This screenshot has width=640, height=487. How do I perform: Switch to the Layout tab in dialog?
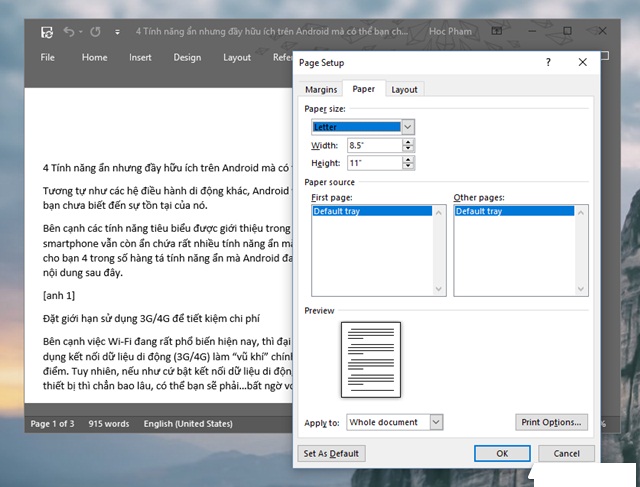(x=404, y=90)
